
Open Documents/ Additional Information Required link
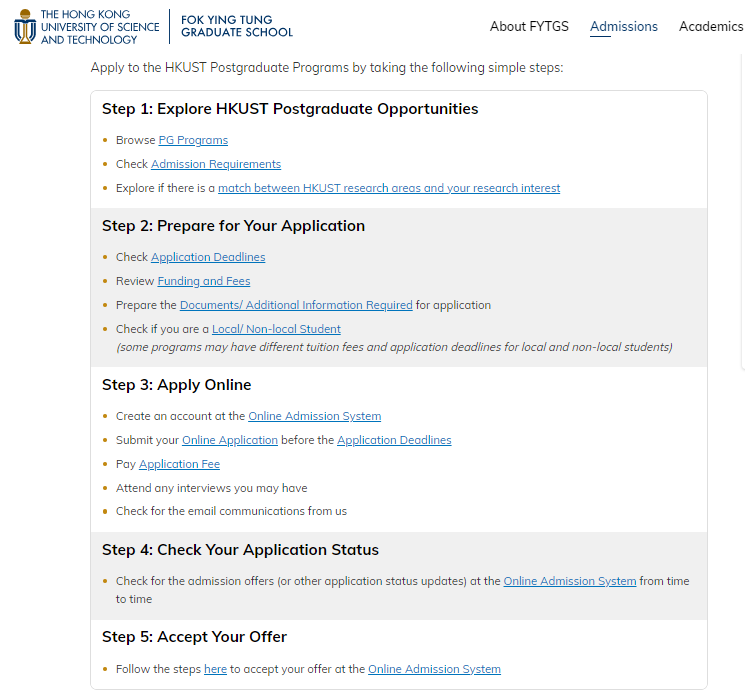pos(296,305)
